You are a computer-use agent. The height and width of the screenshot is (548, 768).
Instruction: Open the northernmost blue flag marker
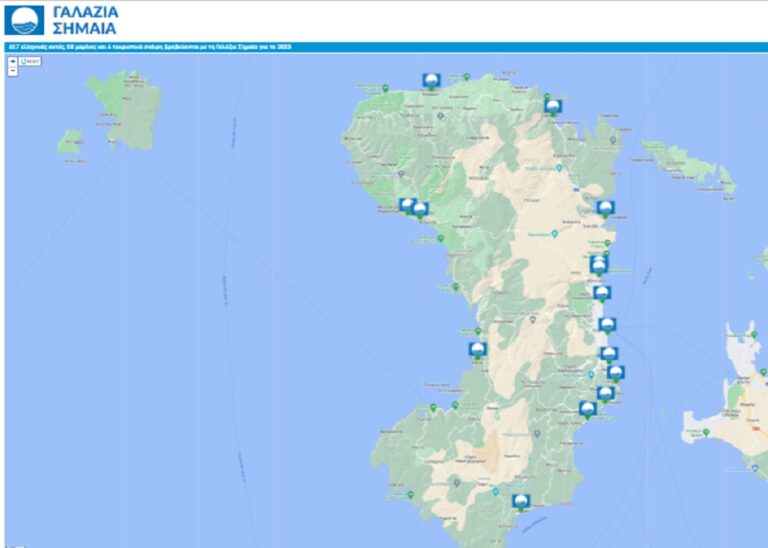(x=431, y=81)
